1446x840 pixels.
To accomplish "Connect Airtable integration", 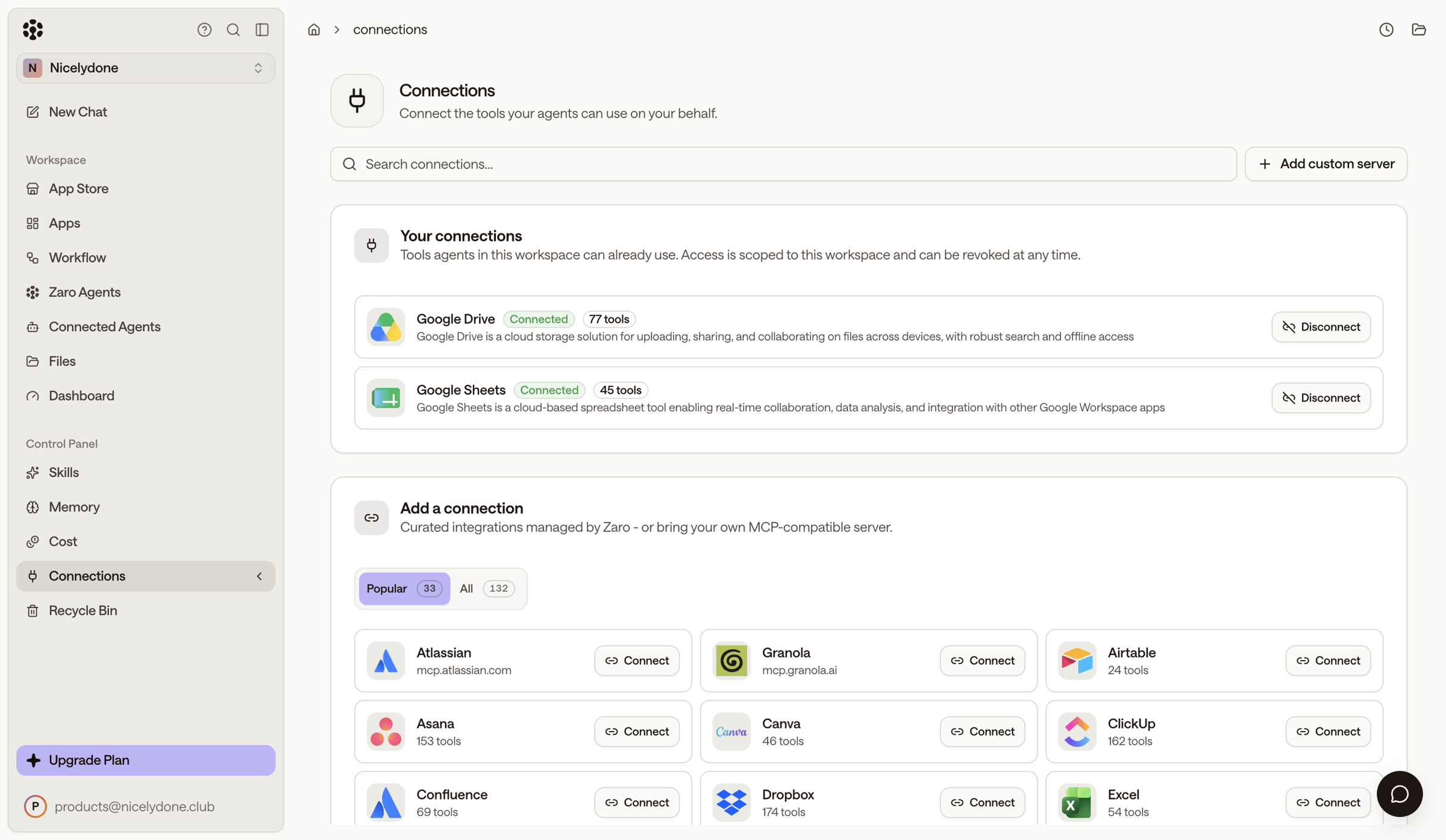I will click(x=1329, y=661).
